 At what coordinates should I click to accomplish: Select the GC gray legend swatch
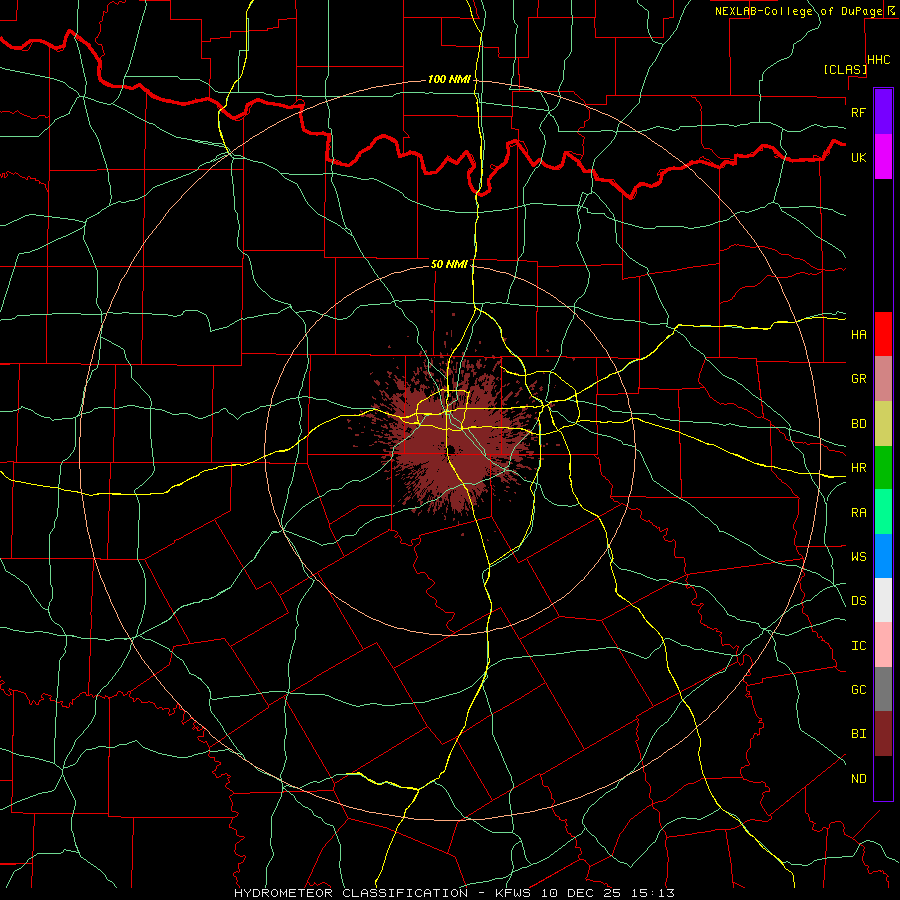(883, 689)
